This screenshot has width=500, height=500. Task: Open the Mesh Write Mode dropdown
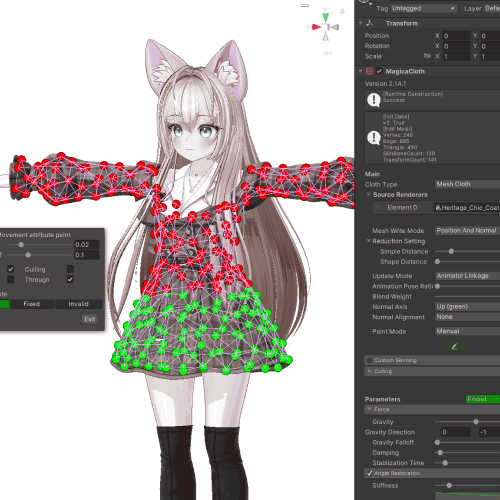pyautogui.click(x=468, y=231)
